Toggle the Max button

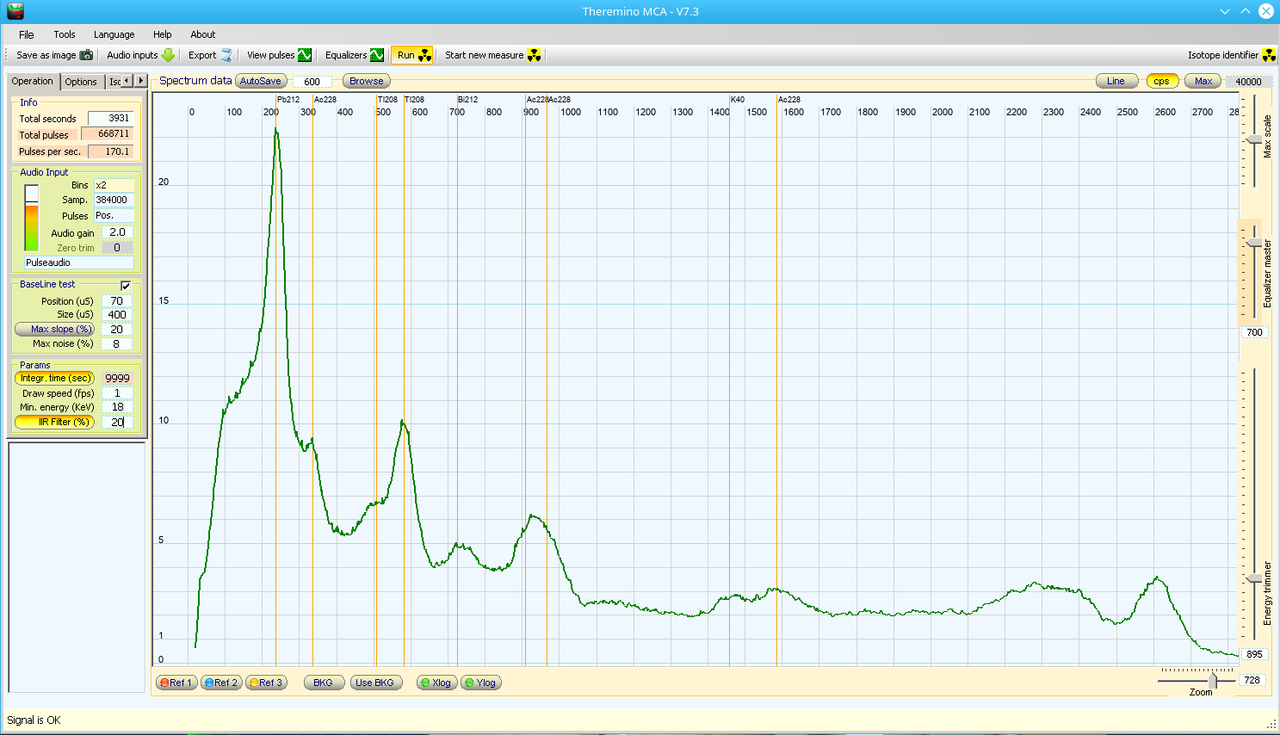coord(1203,81)
